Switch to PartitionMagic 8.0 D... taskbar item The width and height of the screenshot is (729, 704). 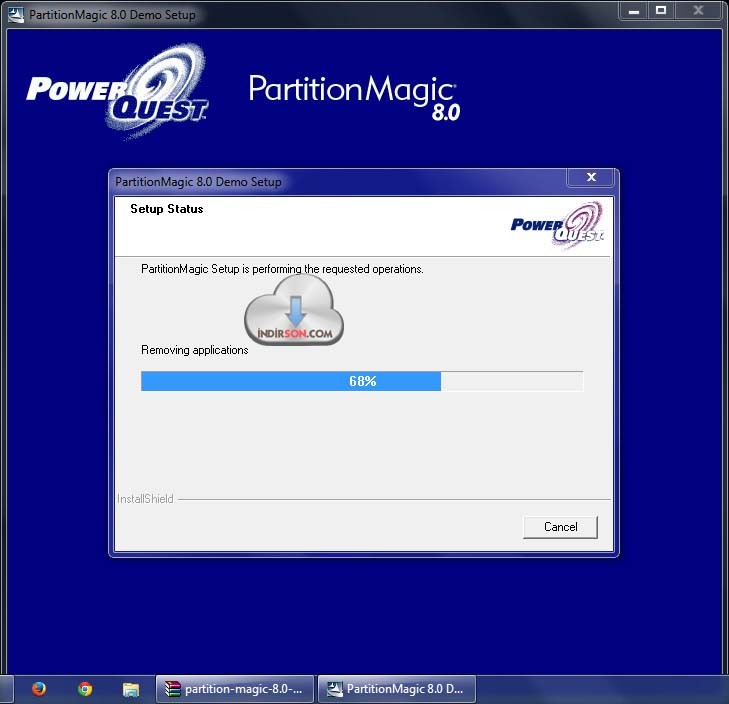[397, 689]
